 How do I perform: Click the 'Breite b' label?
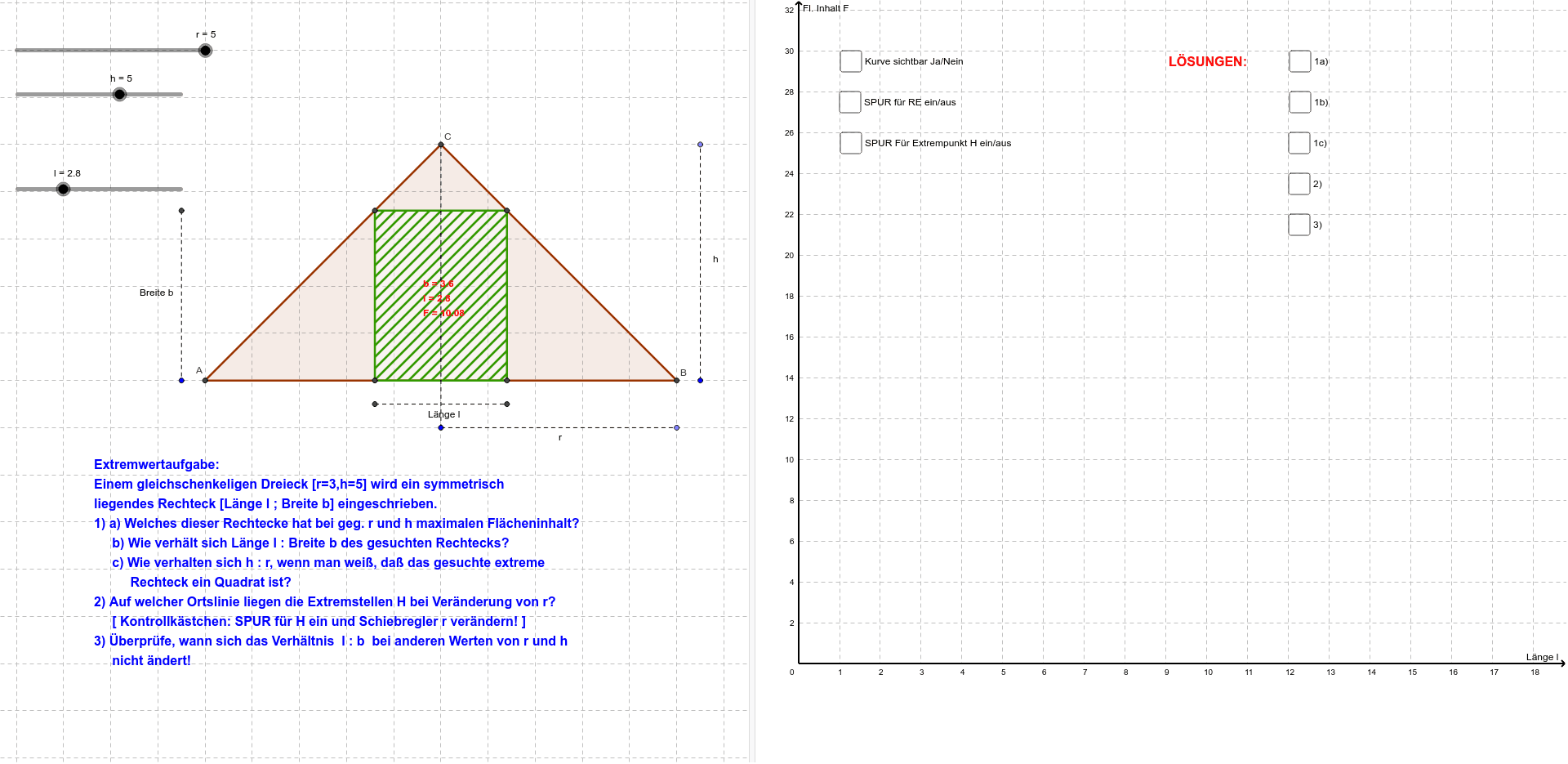click(156, 293)
